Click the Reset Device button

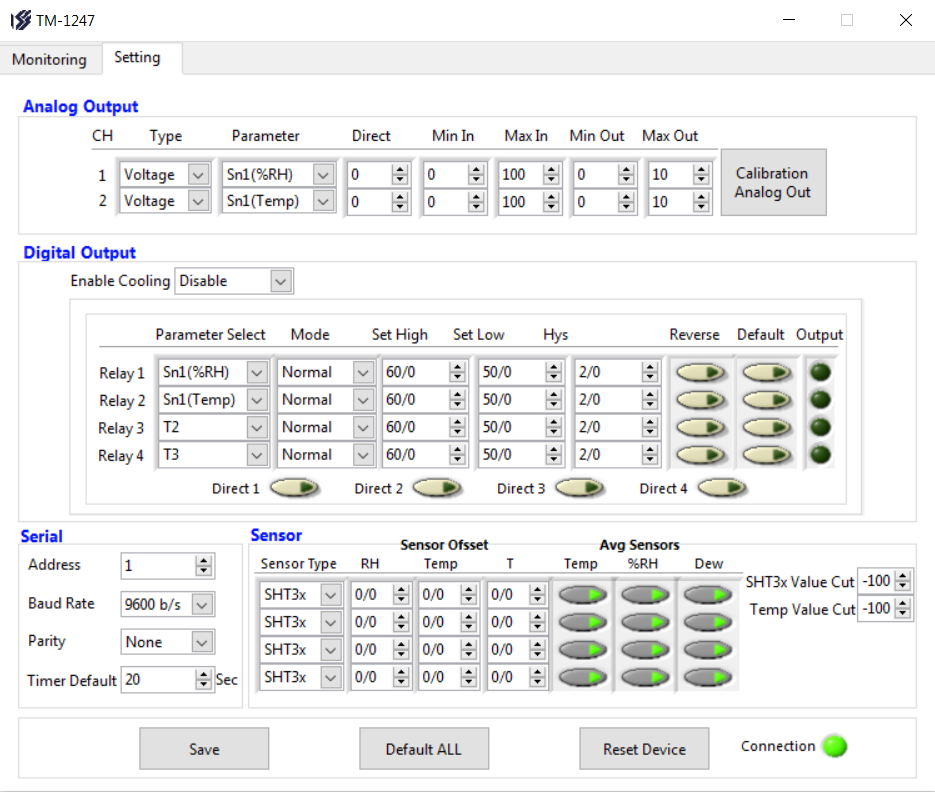[x=644, y=749]
